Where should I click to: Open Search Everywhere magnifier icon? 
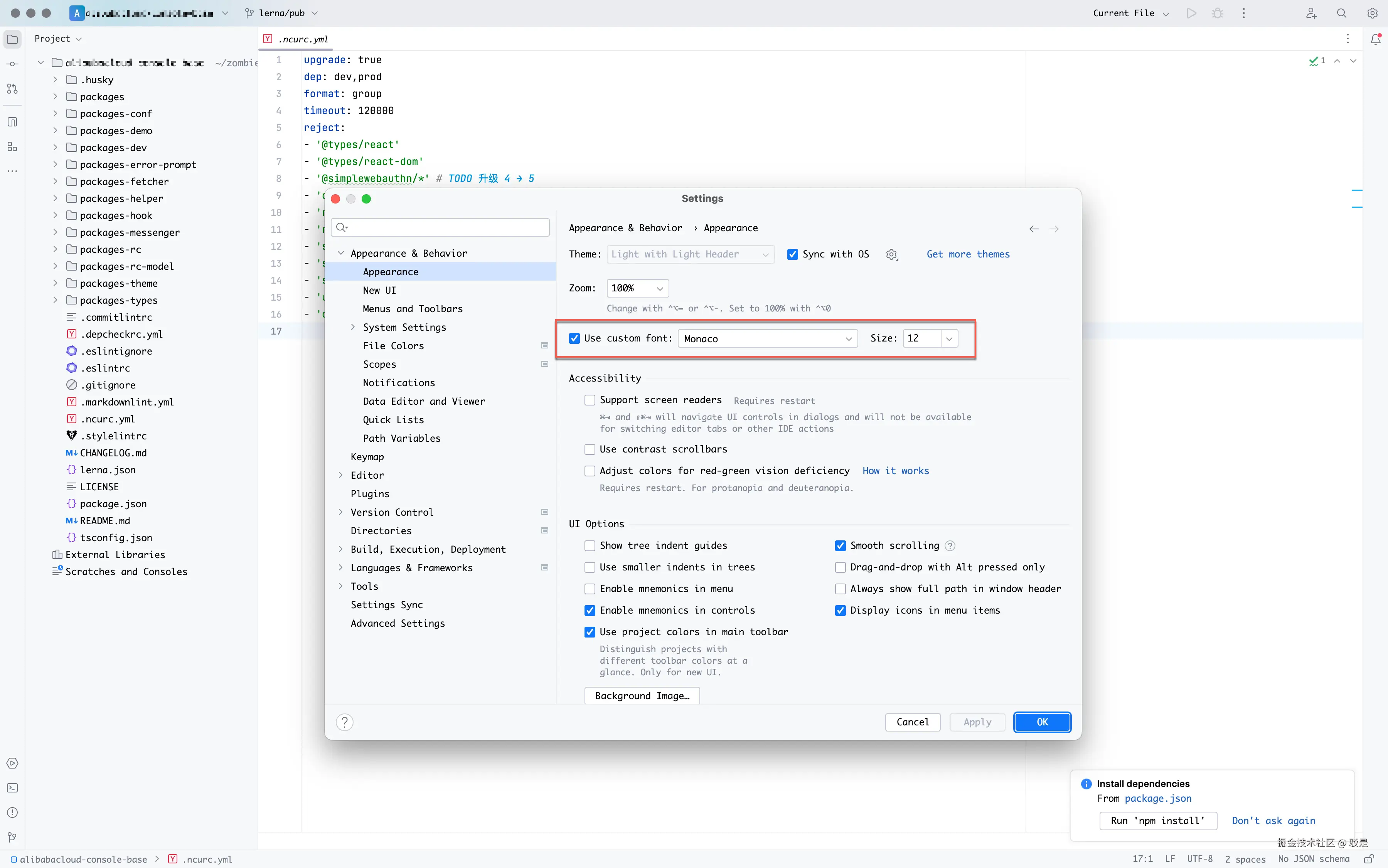(x=1341, y=13)
